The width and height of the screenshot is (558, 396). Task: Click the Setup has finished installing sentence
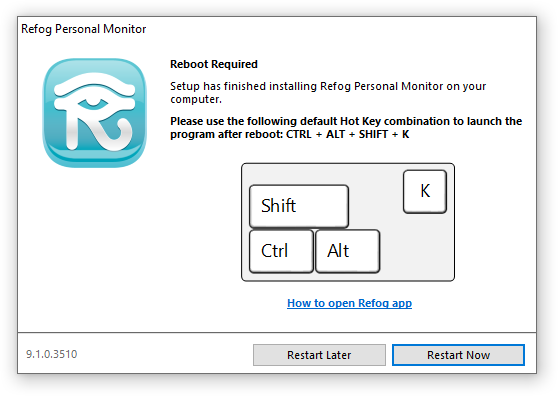point(328,92)
